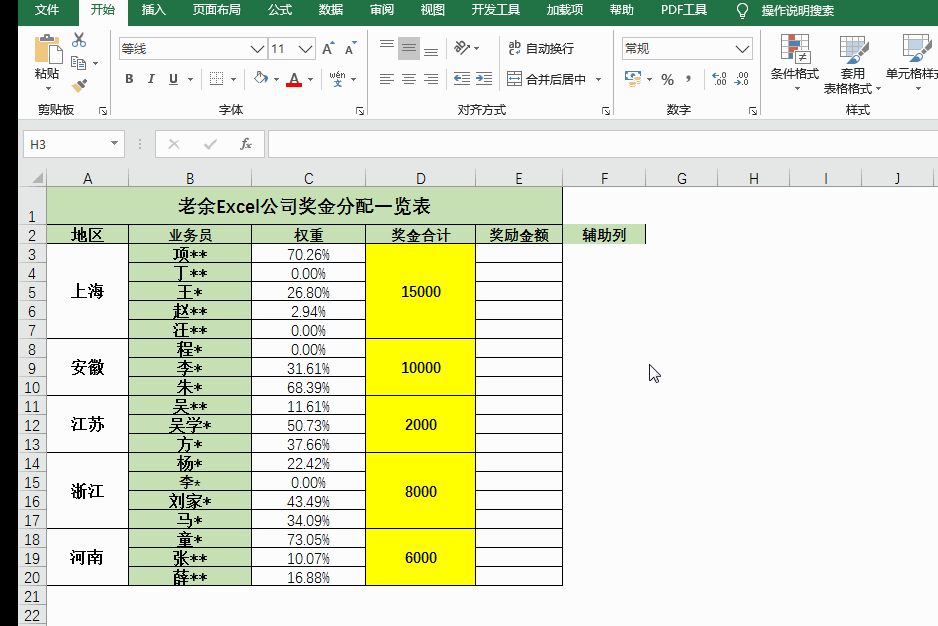This screenshot has width=938, height=626.
Task: Select the 辅助列 header cell
Action: (x=604, y=235)
